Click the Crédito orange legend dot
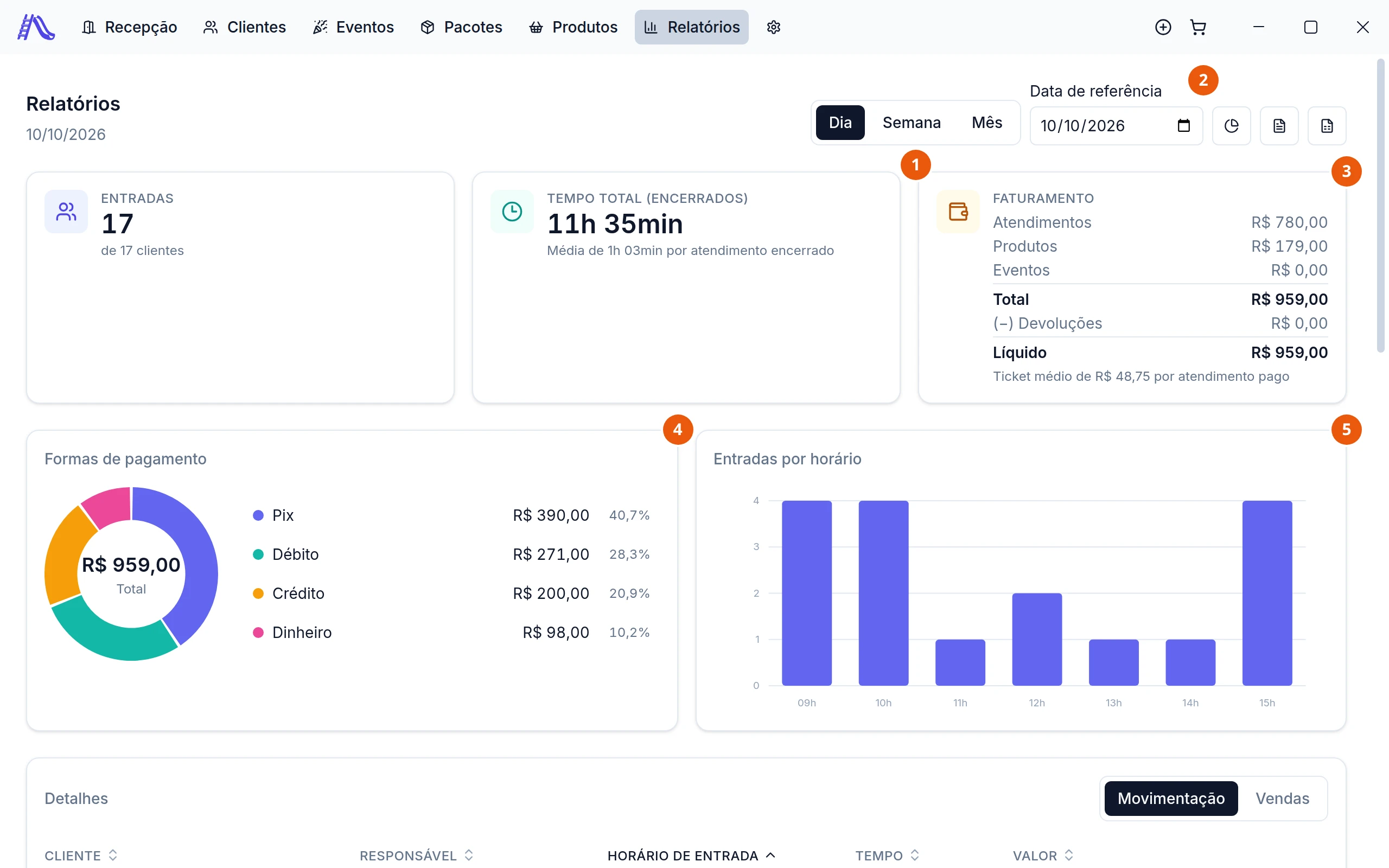The image size is (1389, 868). click(x=258, y=593)
